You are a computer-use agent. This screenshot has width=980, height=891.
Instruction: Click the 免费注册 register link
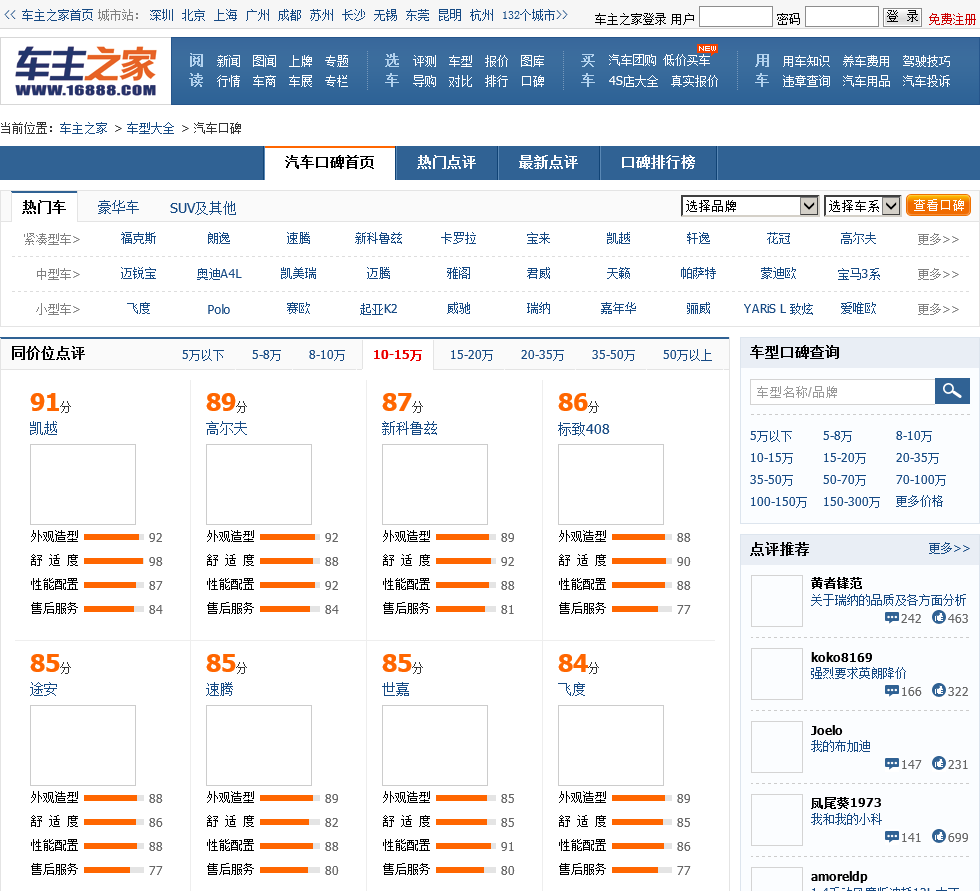[x=952, y=19]
